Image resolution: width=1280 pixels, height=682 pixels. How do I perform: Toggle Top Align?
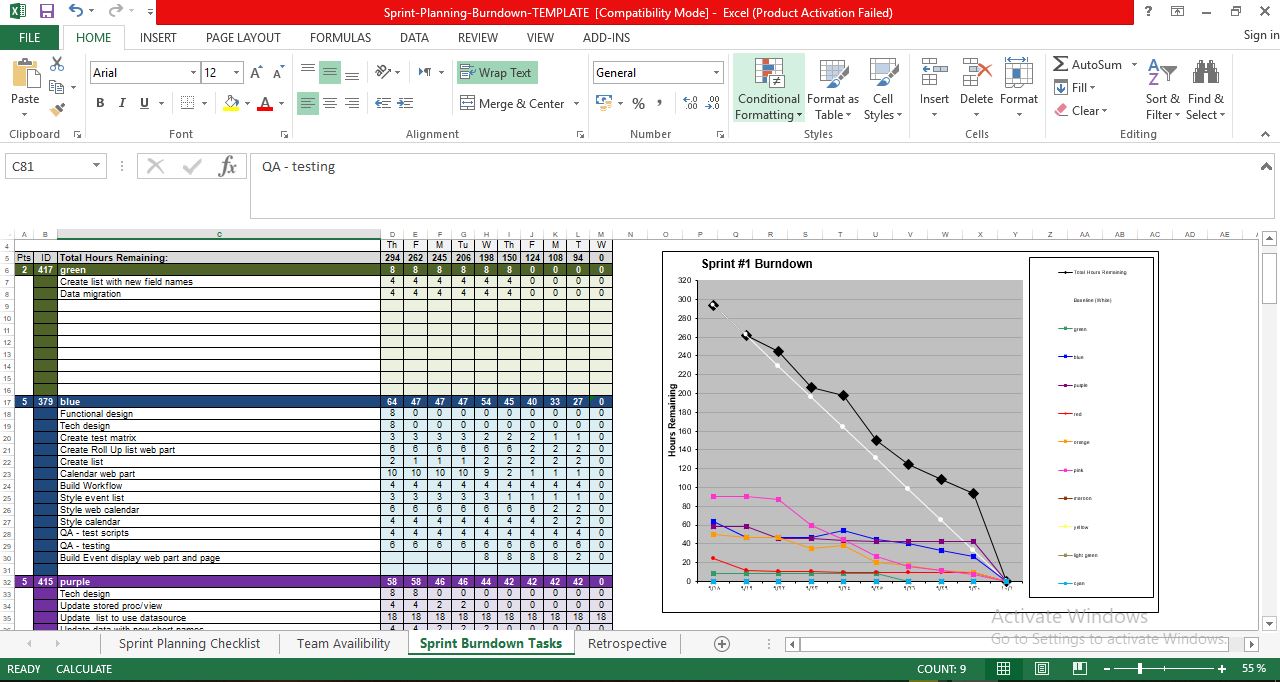click(x=308, y=72)
